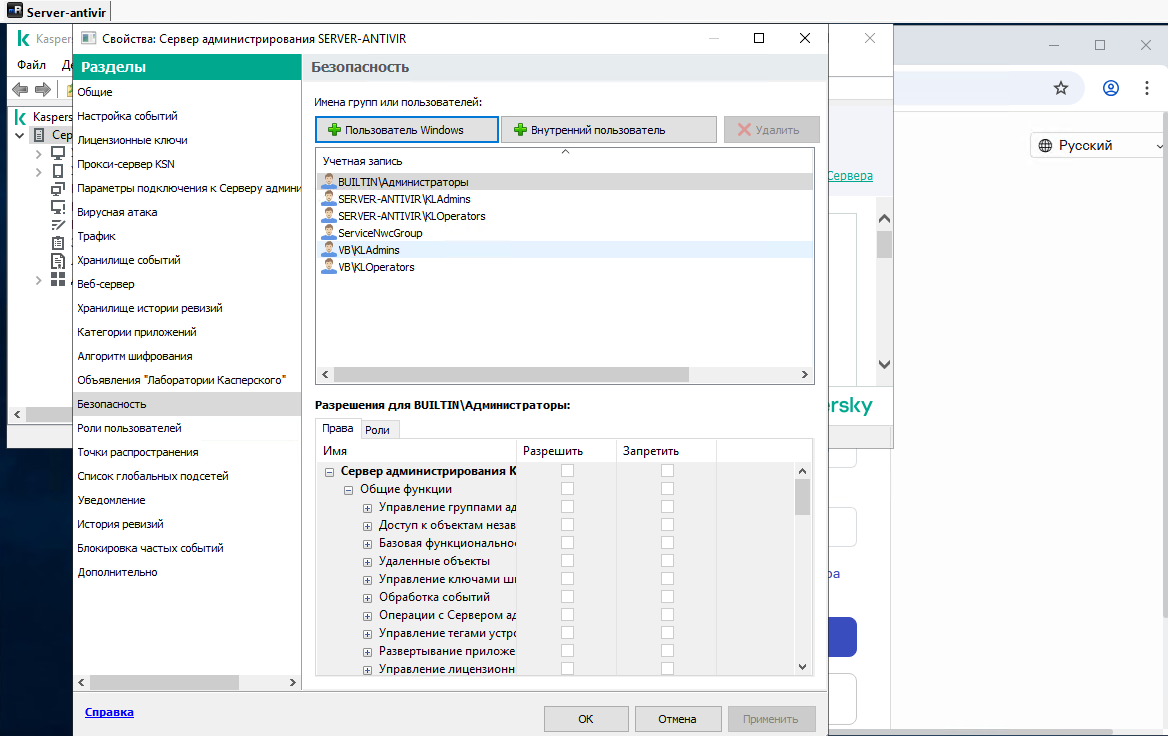
Task: Click the accounts list horizontal scrollbar thumb
Action: pos(511,375)
